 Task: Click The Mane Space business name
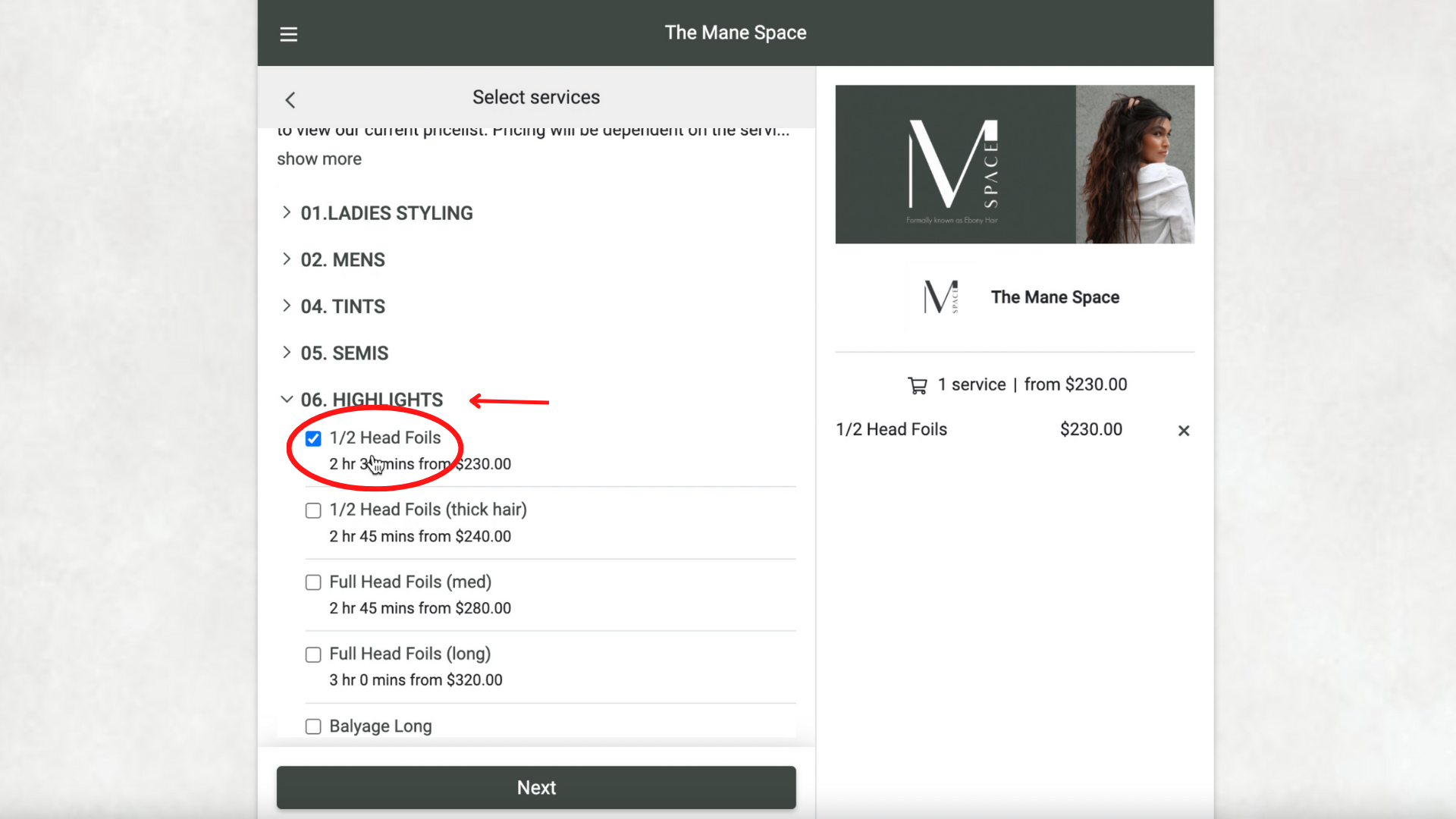click(1054, 297)
